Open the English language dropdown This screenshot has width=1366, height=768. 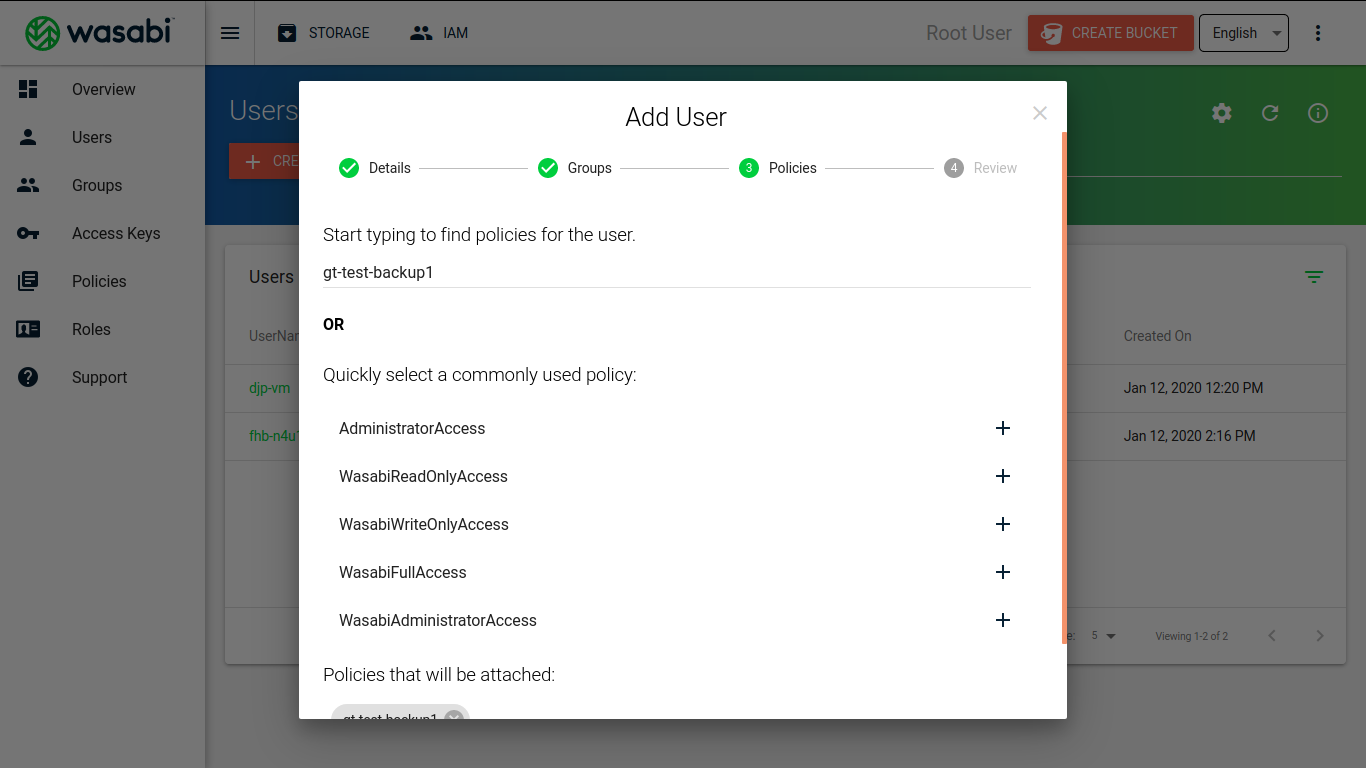pyautogui.click(x=1244, y=33)
